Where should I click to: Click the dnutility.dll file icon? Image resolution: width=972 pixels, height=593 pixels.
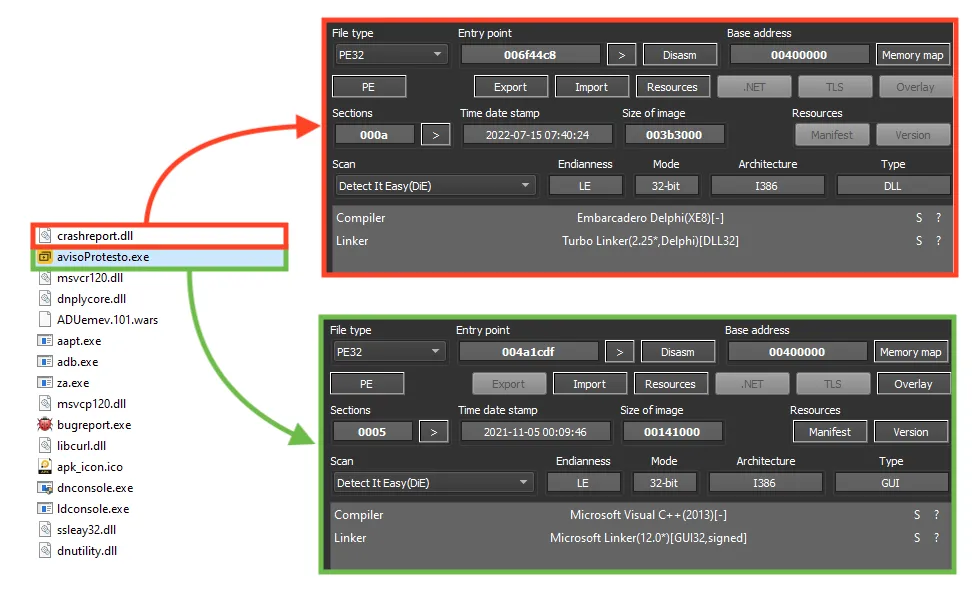[45, 551]
